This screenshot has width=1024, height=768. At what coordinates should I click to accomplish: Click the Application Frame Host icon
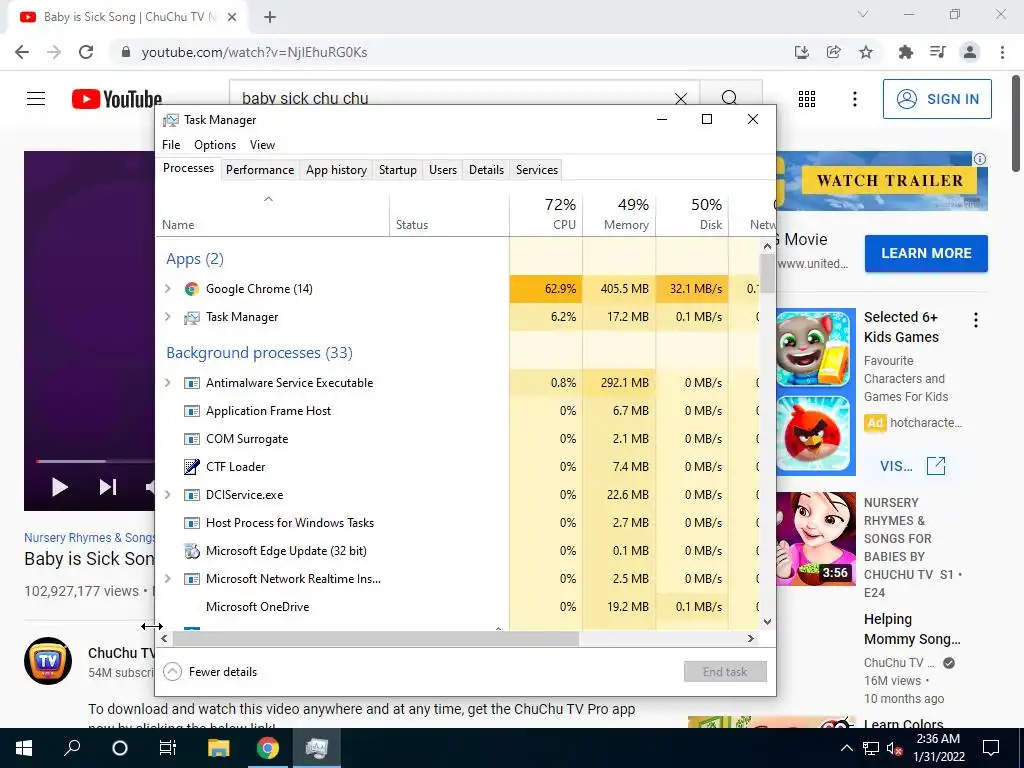(191, 411)
